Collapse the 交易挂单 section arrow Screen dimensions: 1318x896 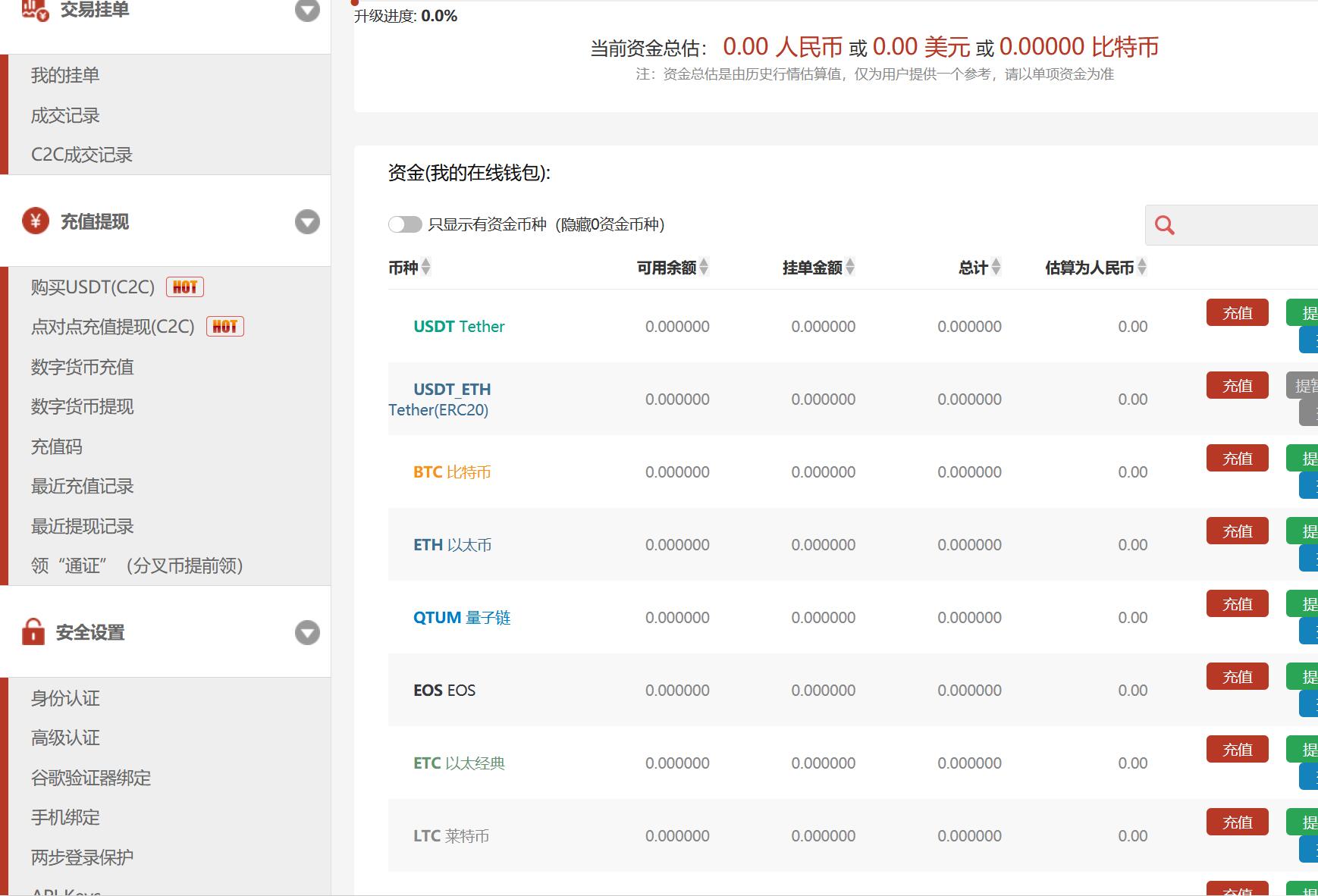tap(307, 10)
